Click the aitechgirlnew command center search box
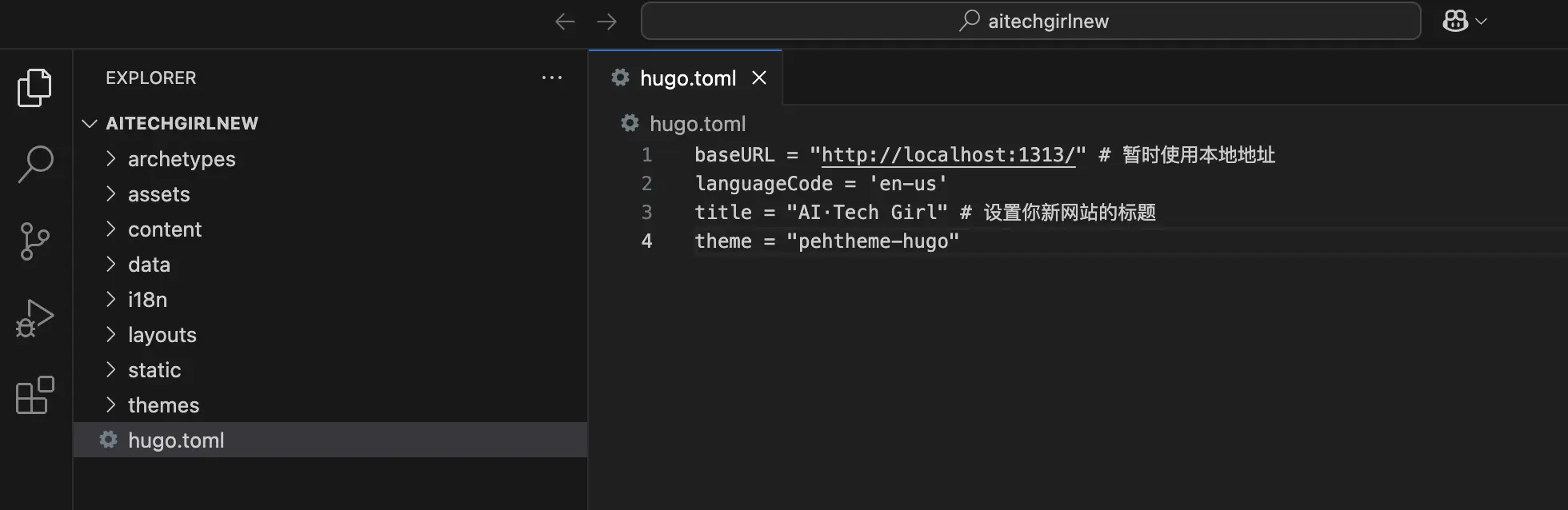The height and width of the screenshot is (510, 1568). point(1030,21)
